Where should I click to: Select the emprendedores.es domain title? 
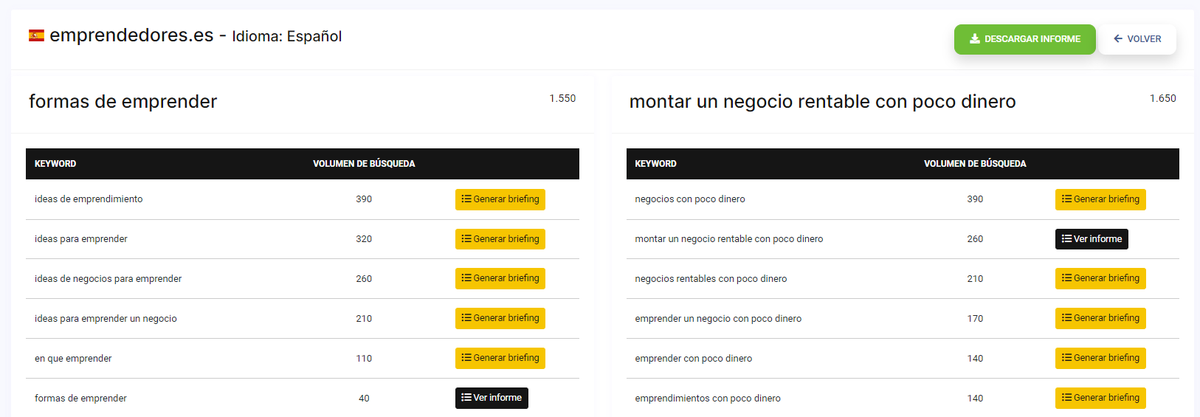point(131,36)
